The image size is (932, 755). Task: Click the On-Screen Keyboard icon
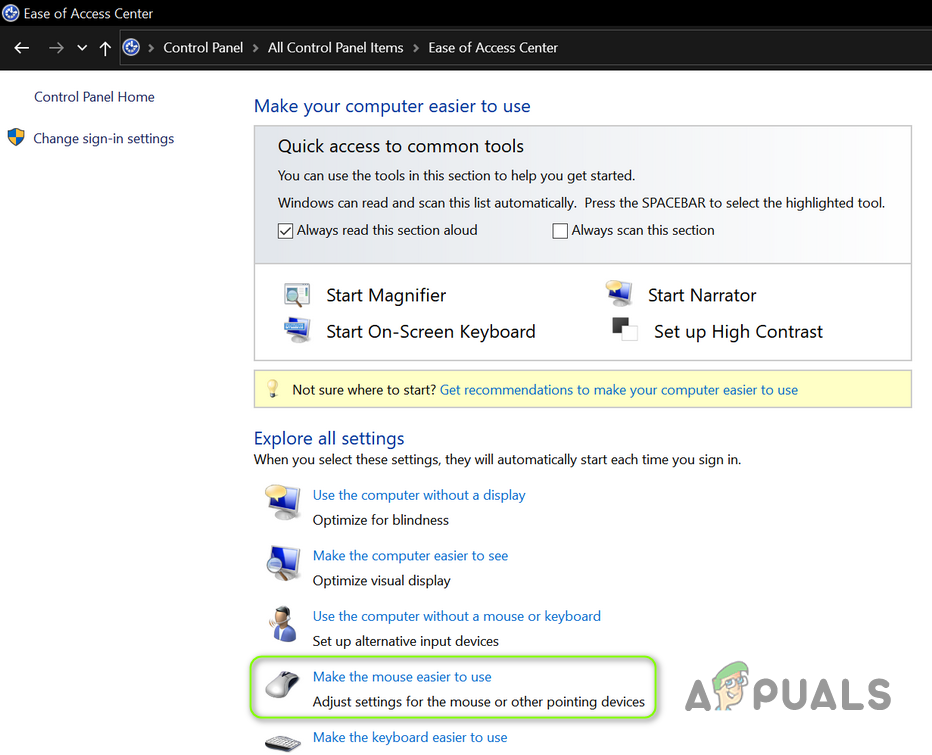tap(297, 331)
